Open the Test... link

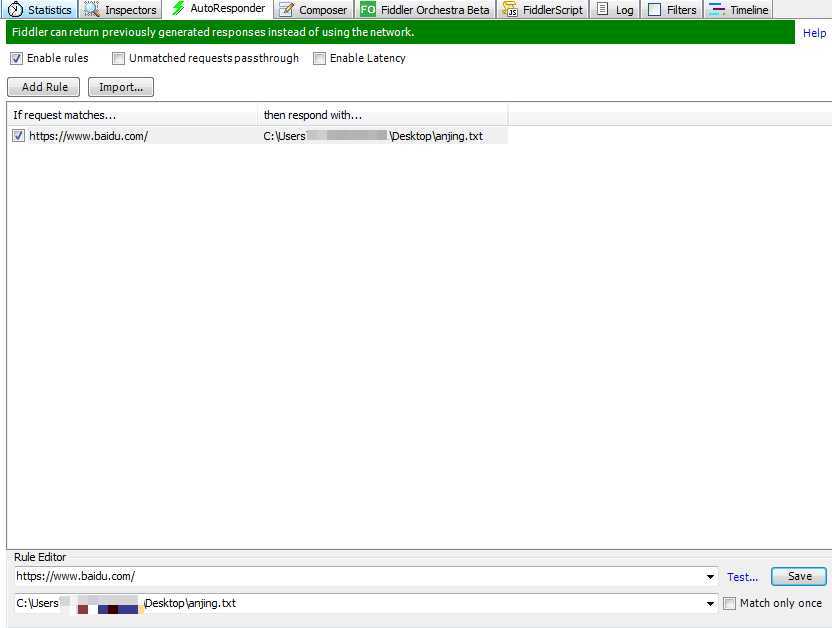742,577
